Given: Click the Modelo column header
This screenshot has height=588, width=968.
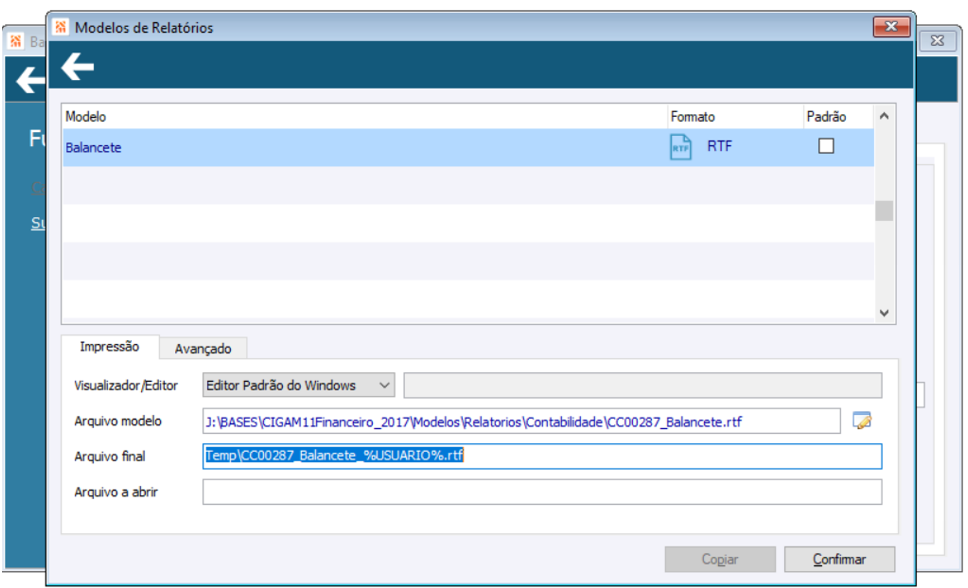Looking at the screenshot, I should (365, 117).
